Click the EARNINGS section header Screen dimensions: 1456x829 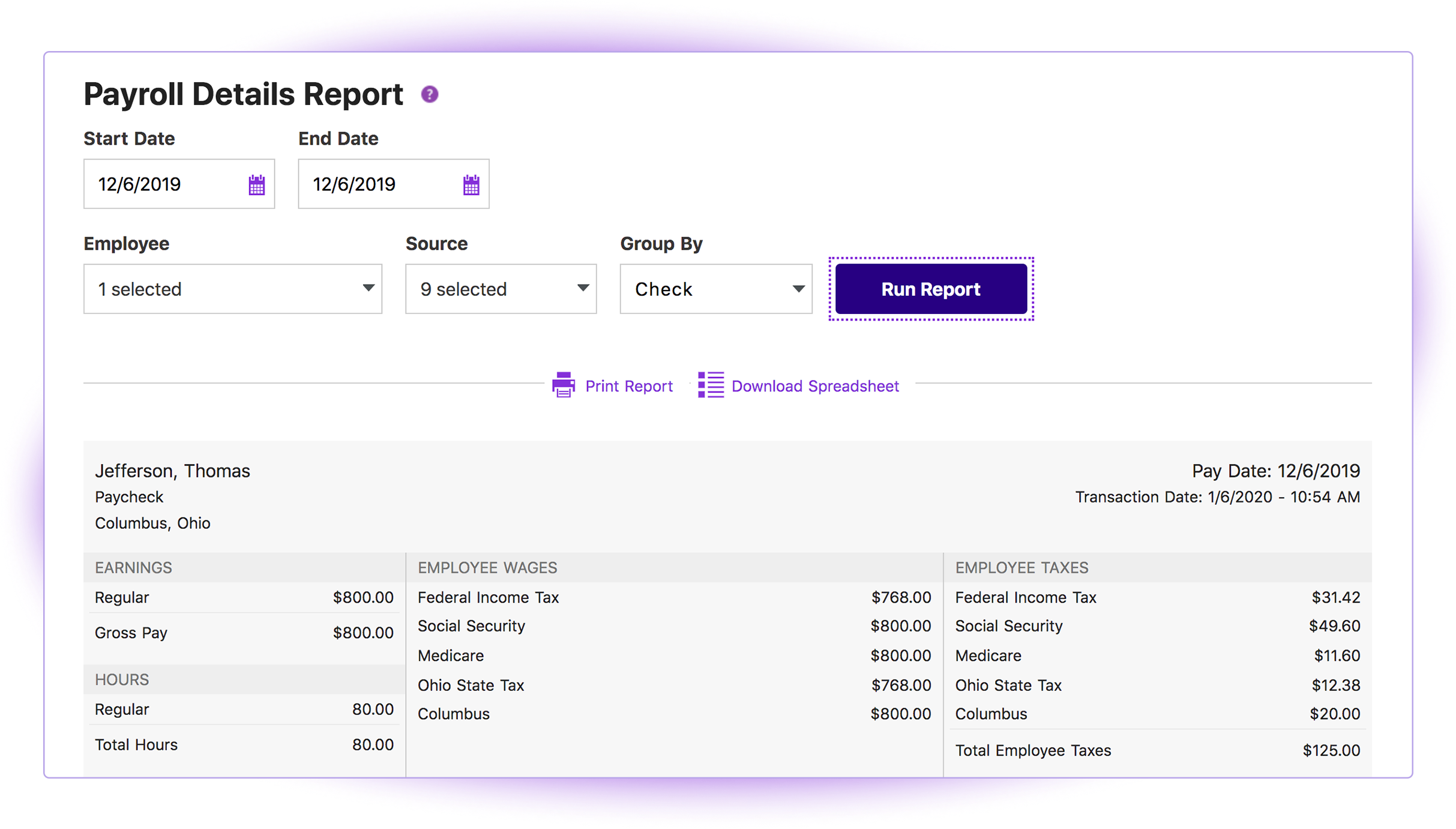pyautogui.click(x=133, y=568)
